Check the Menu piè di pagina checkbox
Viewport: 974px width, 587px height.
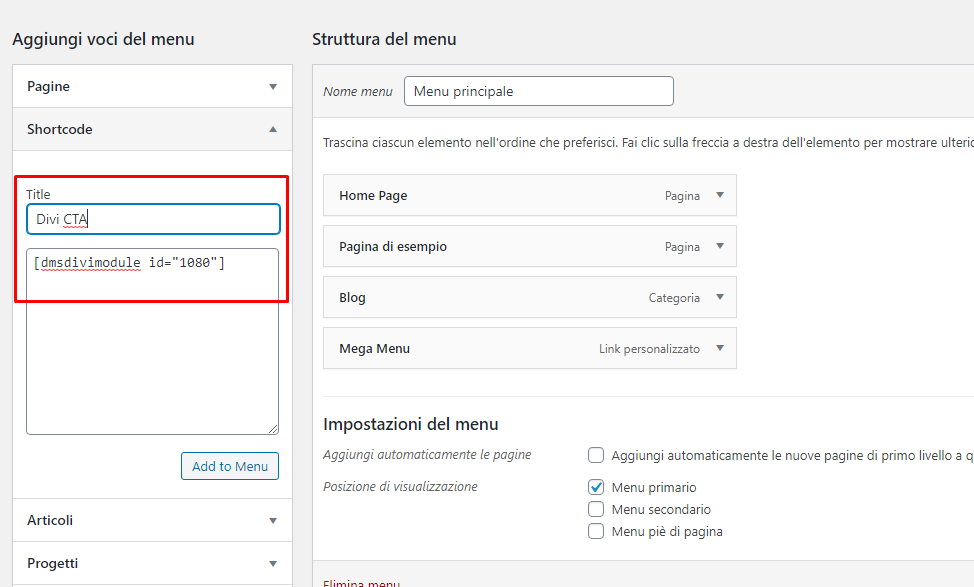coord(596,531)
